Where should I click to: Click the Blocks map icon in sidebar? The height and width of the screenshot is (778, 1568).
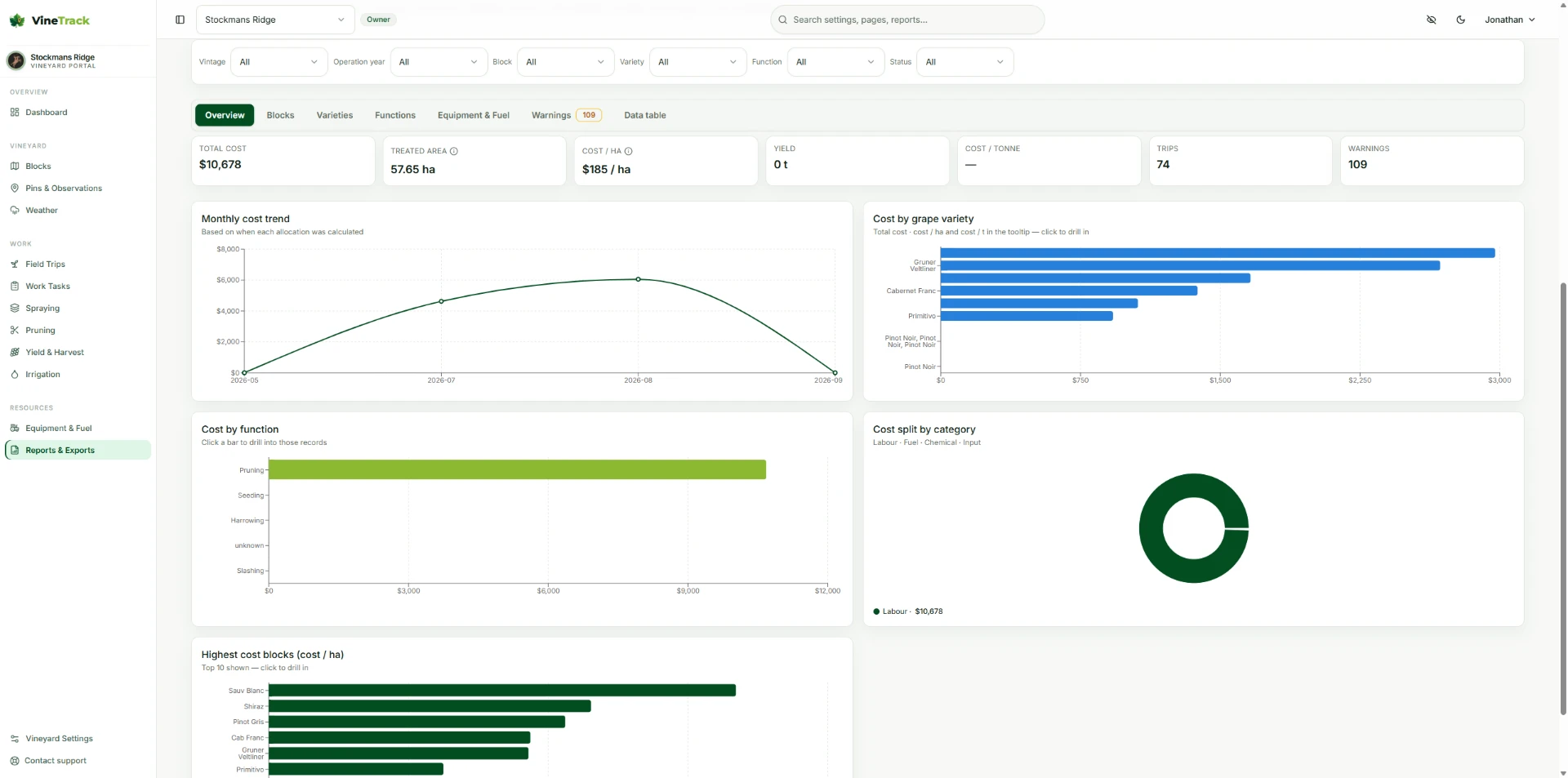coord(15,167)
